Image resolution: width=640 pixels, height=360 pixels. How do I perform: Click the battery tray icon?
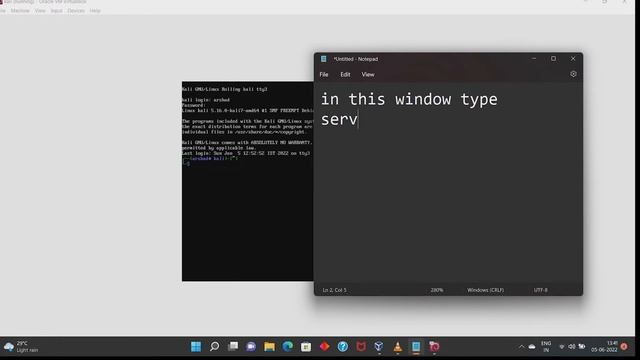[582, 347]
